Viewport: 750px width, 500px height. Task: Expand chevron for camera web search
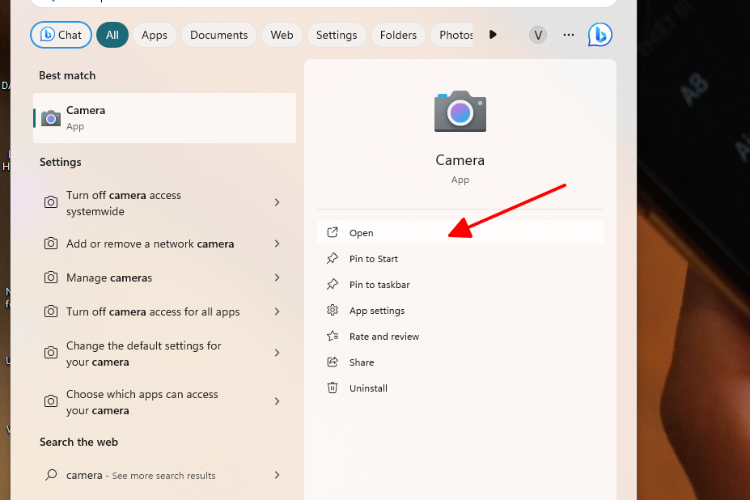[277, 475]
